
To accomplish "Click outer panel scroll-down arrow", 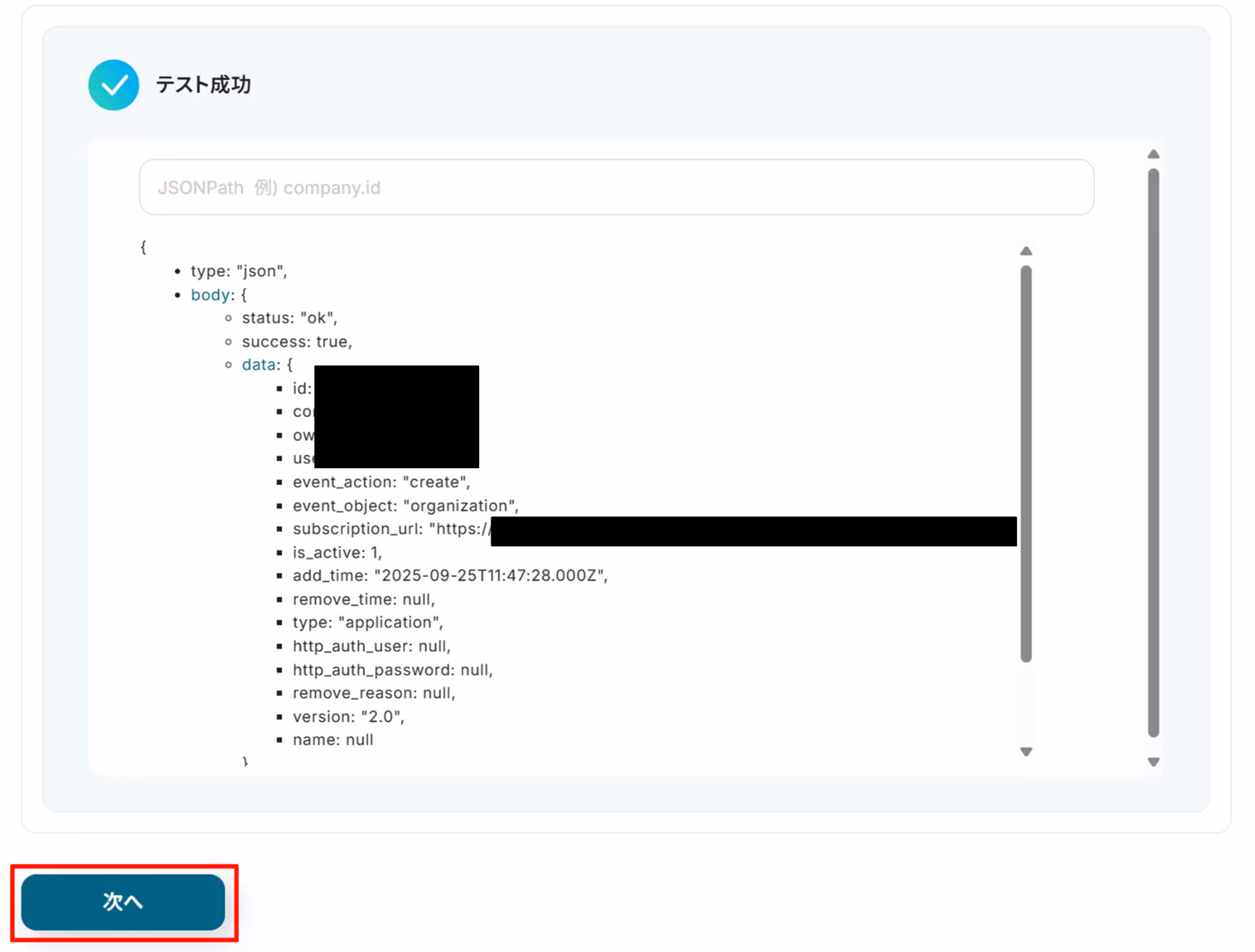I will (1153, 762).
